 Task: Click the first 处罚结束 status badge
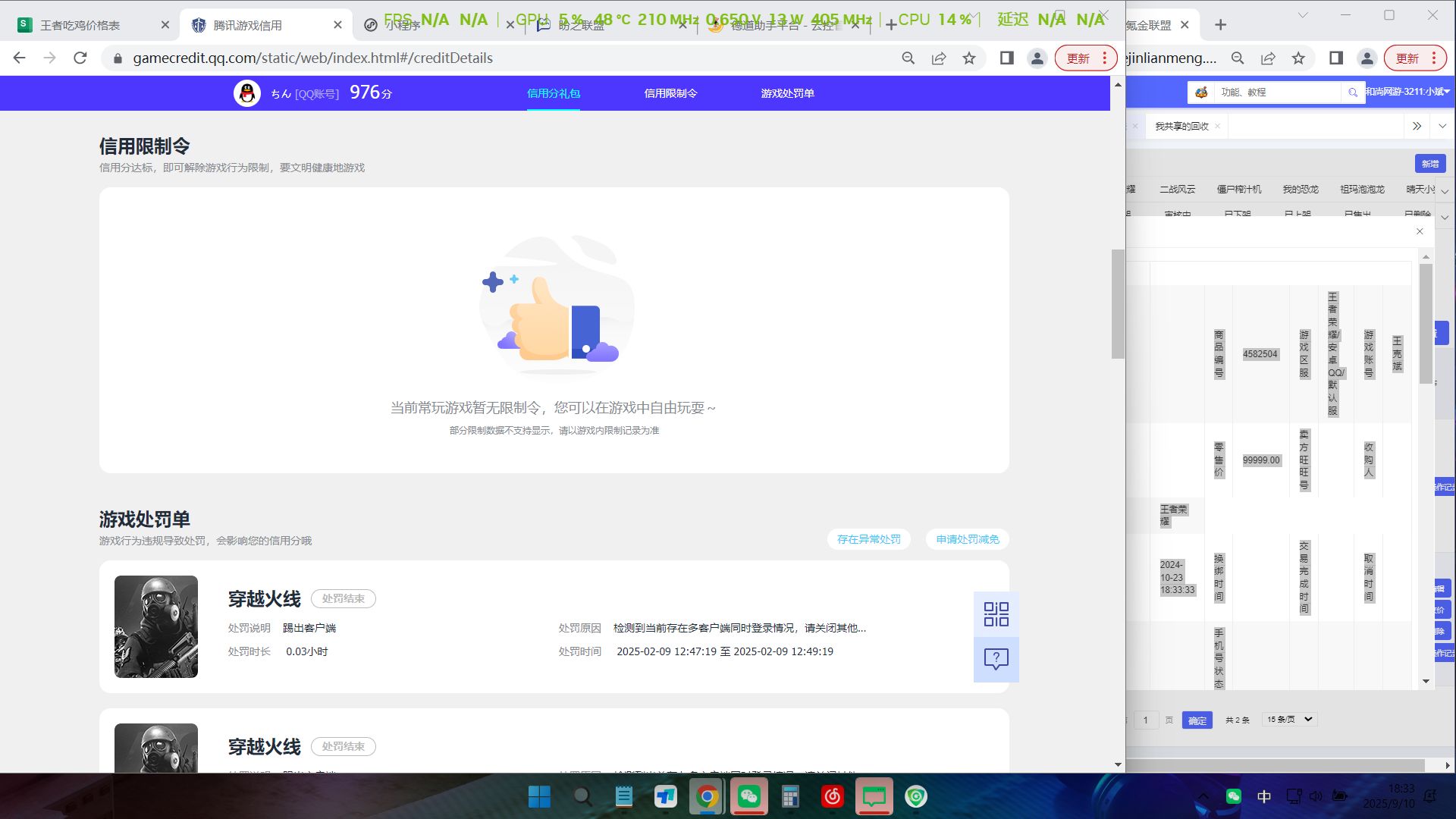(344, 598)
